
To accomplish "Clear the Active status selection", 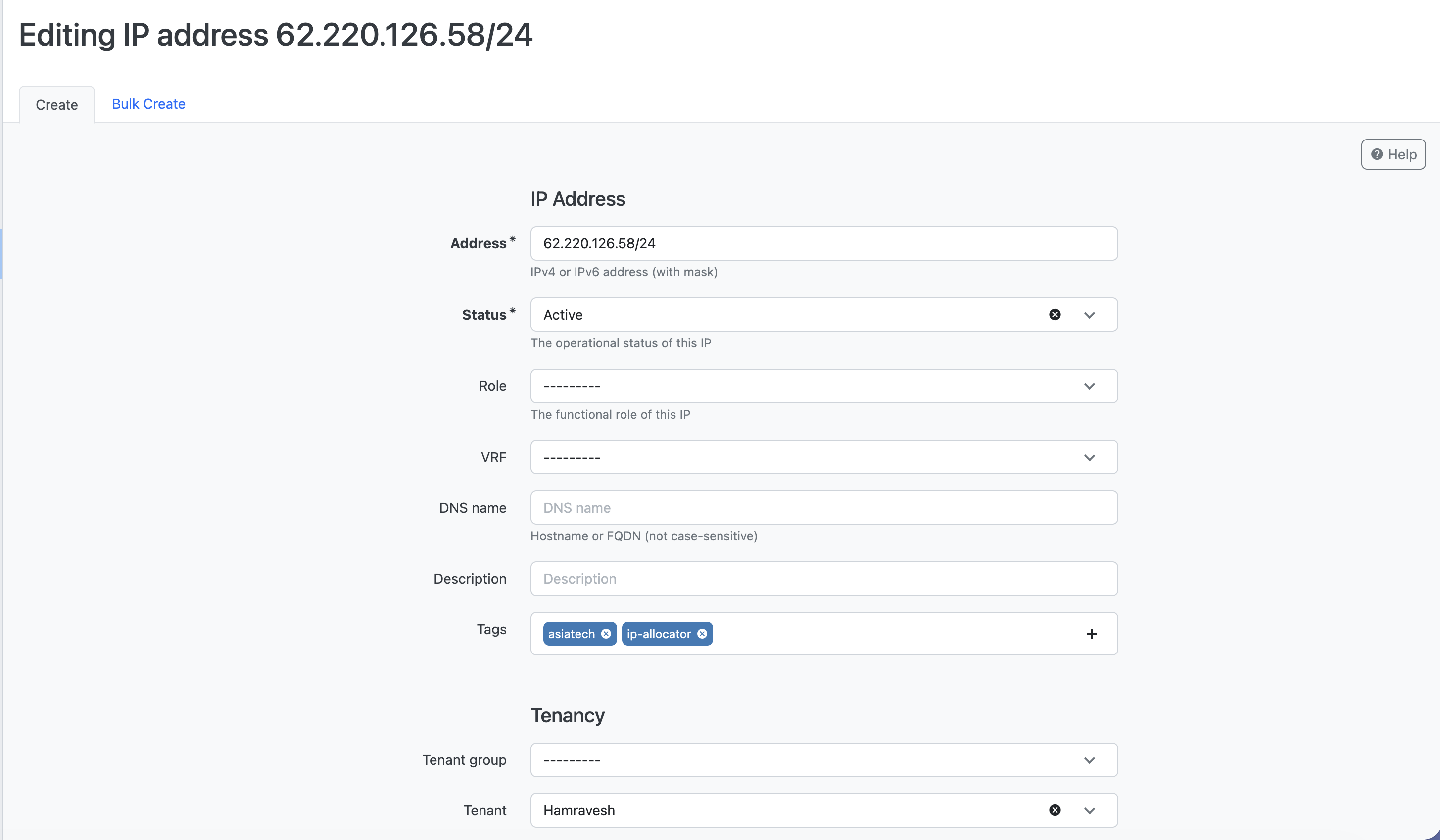I will 1055,314.
